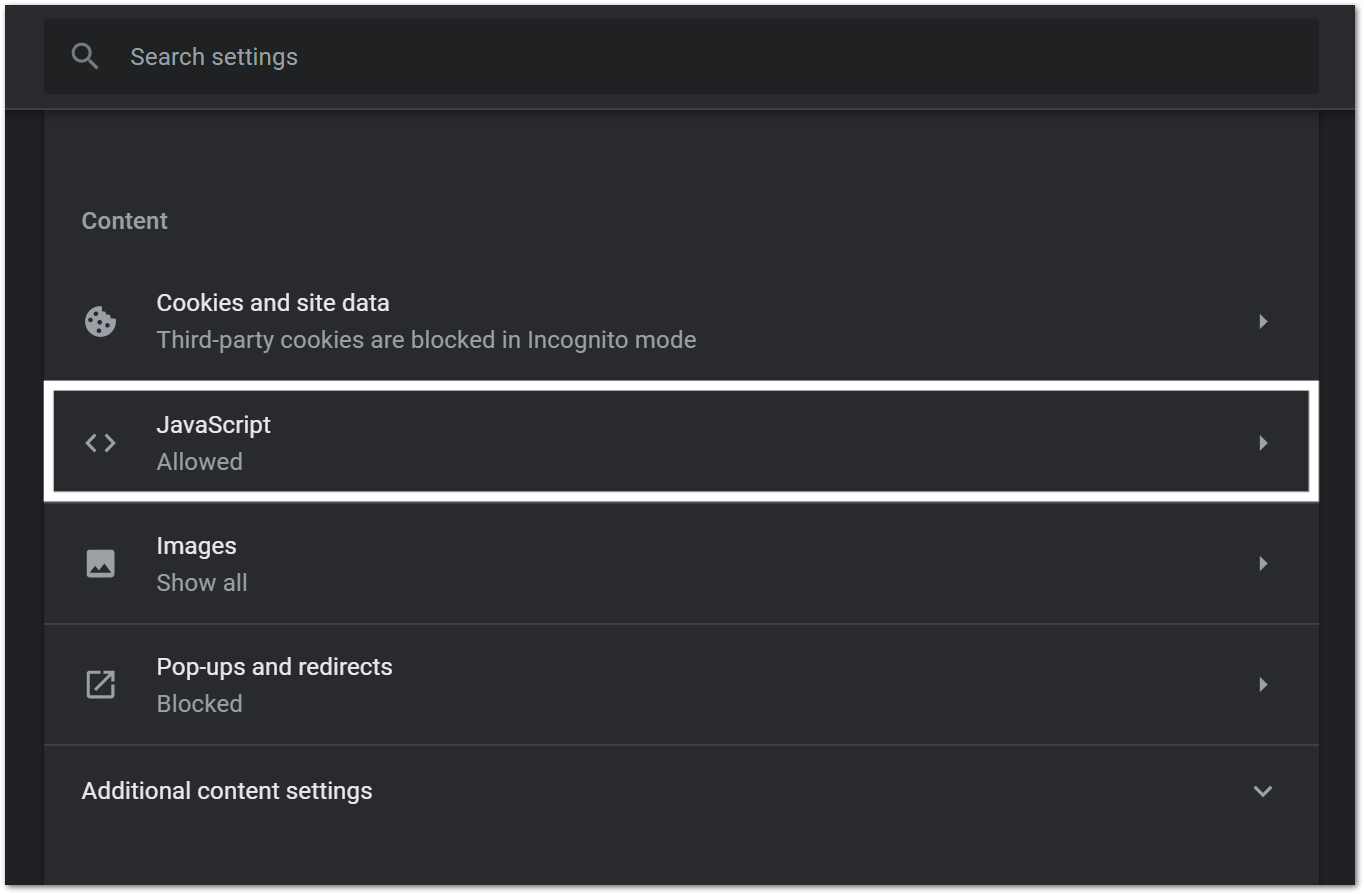Click the Pop-ups Blocked status text
Screen dimensions: 1364x894
[199, 704]
